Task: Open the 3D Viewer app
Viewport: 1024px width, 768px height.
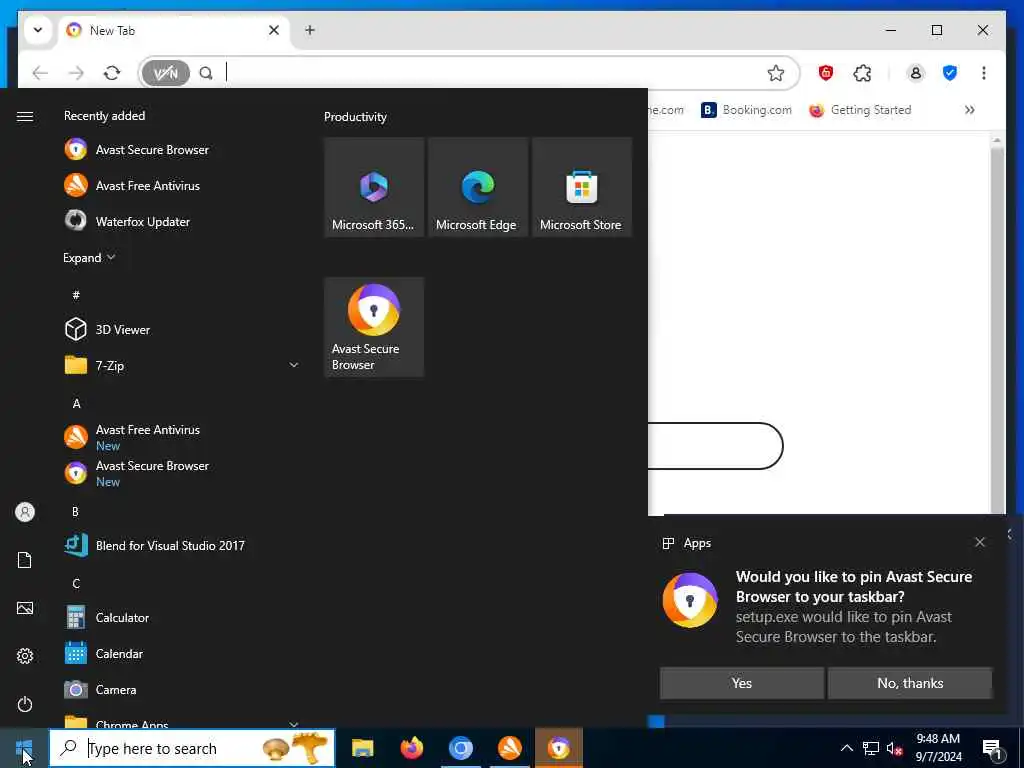Action: point(182,329)
